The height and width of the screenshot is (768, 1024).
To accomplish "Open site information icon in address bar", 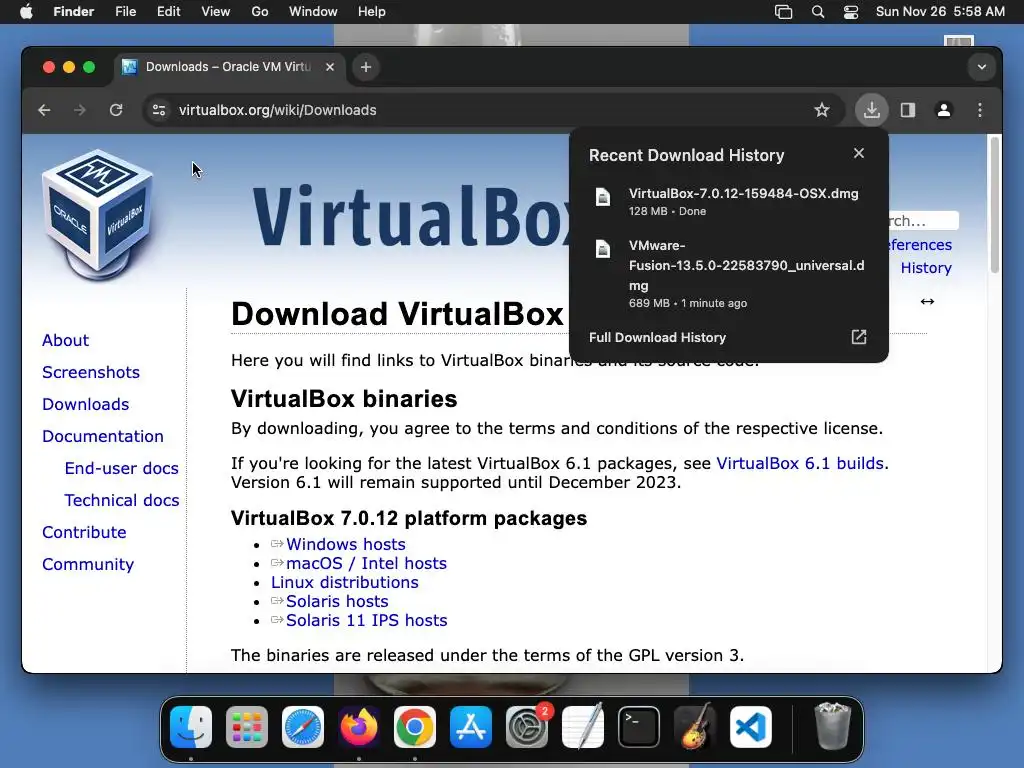I will coord(159,110).
